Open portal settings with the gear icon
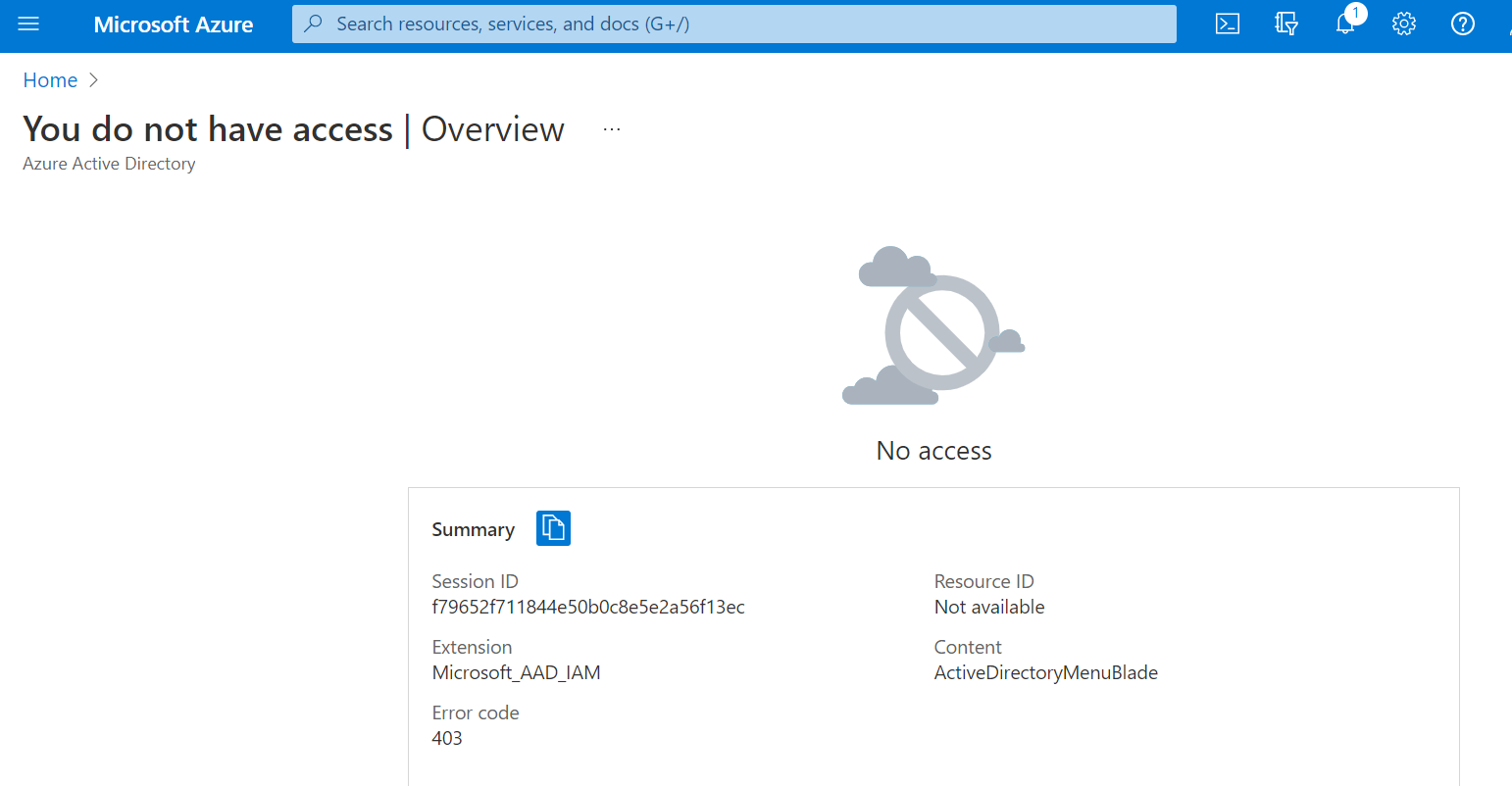Image resolution: width=1512 pixels, height=786 pixels. click(x=1403, y=24)
